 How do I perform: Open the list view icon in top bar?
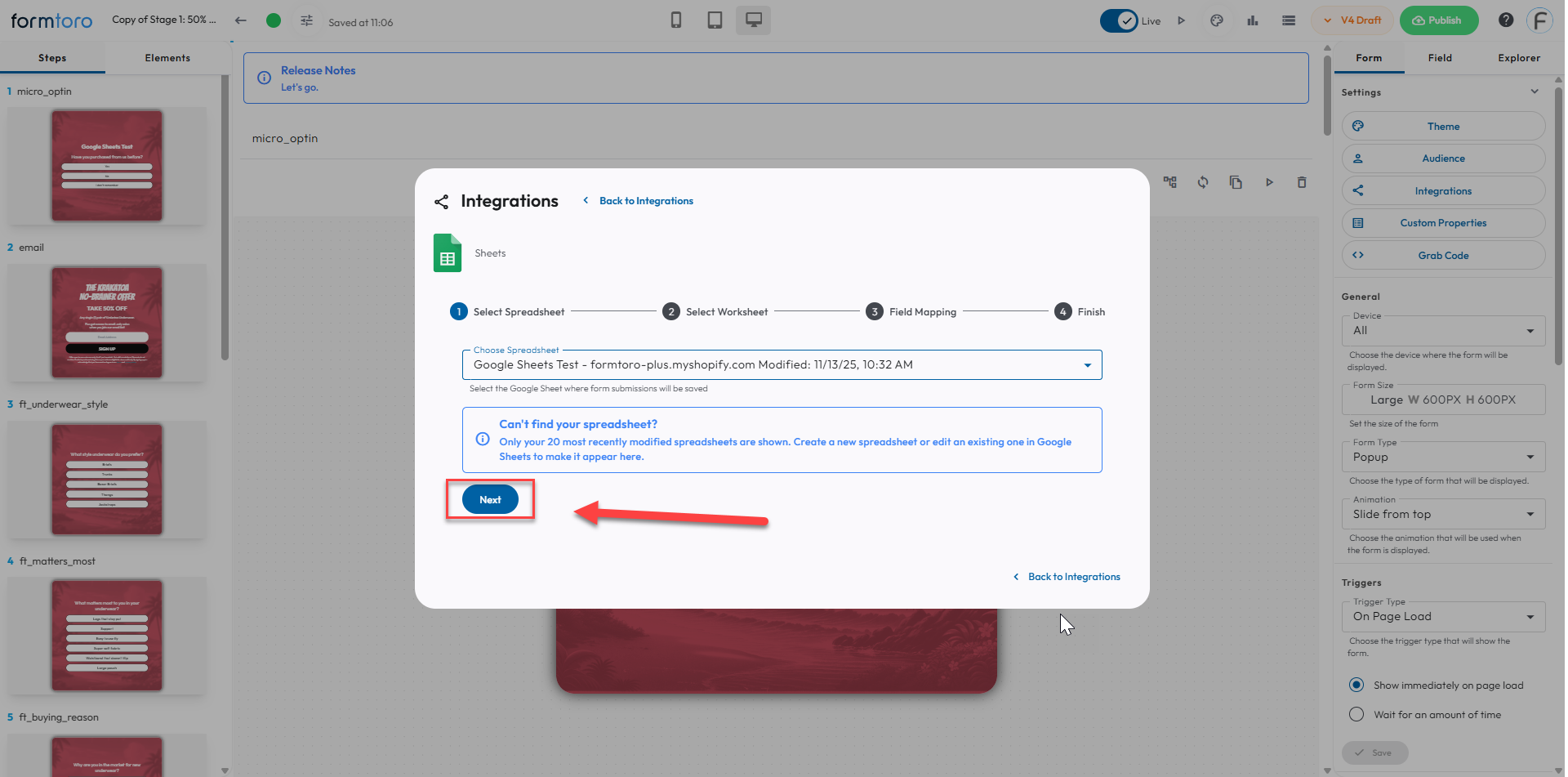[1289, 20]
